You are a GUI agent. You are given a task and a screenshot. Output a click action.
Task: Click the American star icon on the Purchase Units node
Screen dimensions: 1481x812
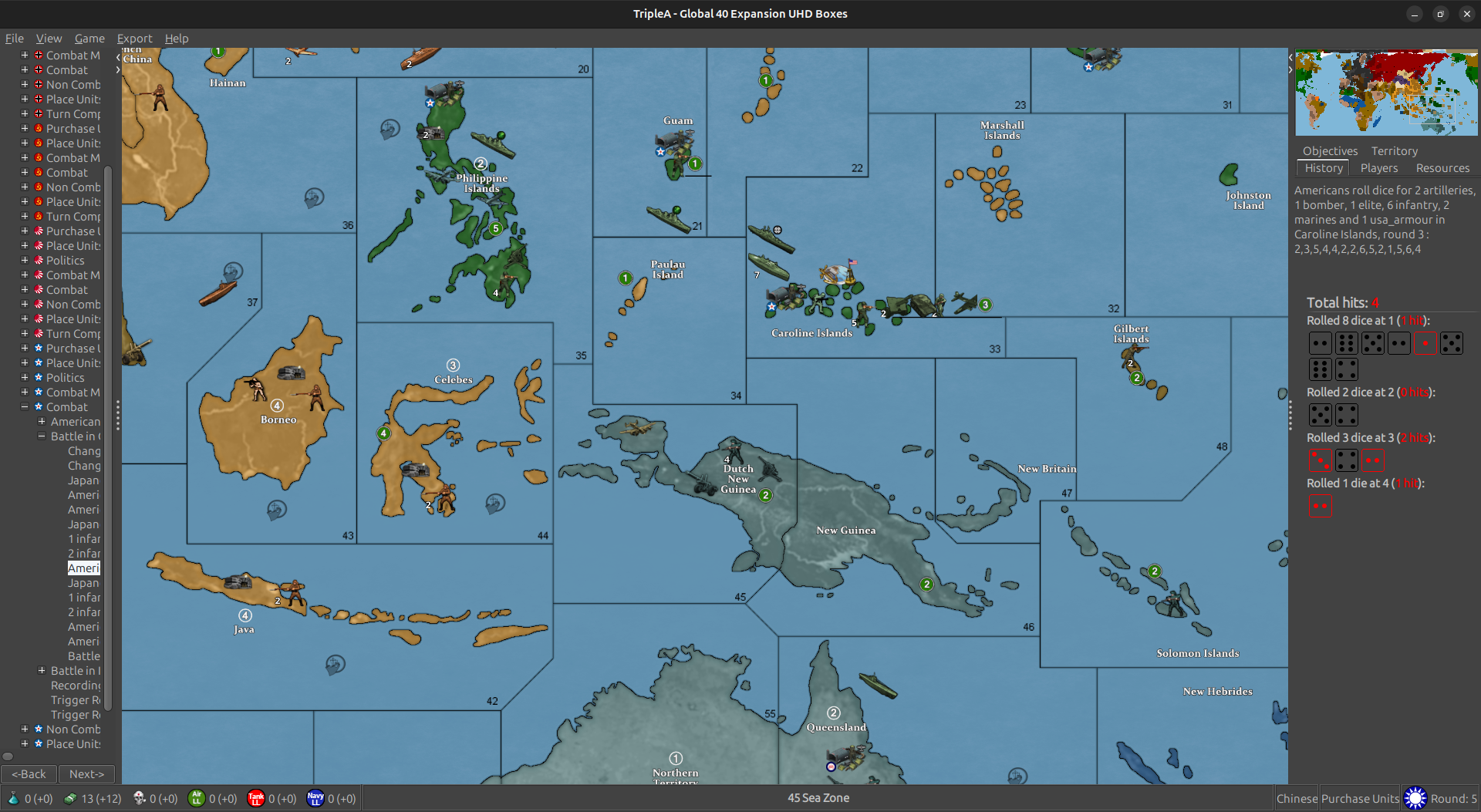(37, 348)
